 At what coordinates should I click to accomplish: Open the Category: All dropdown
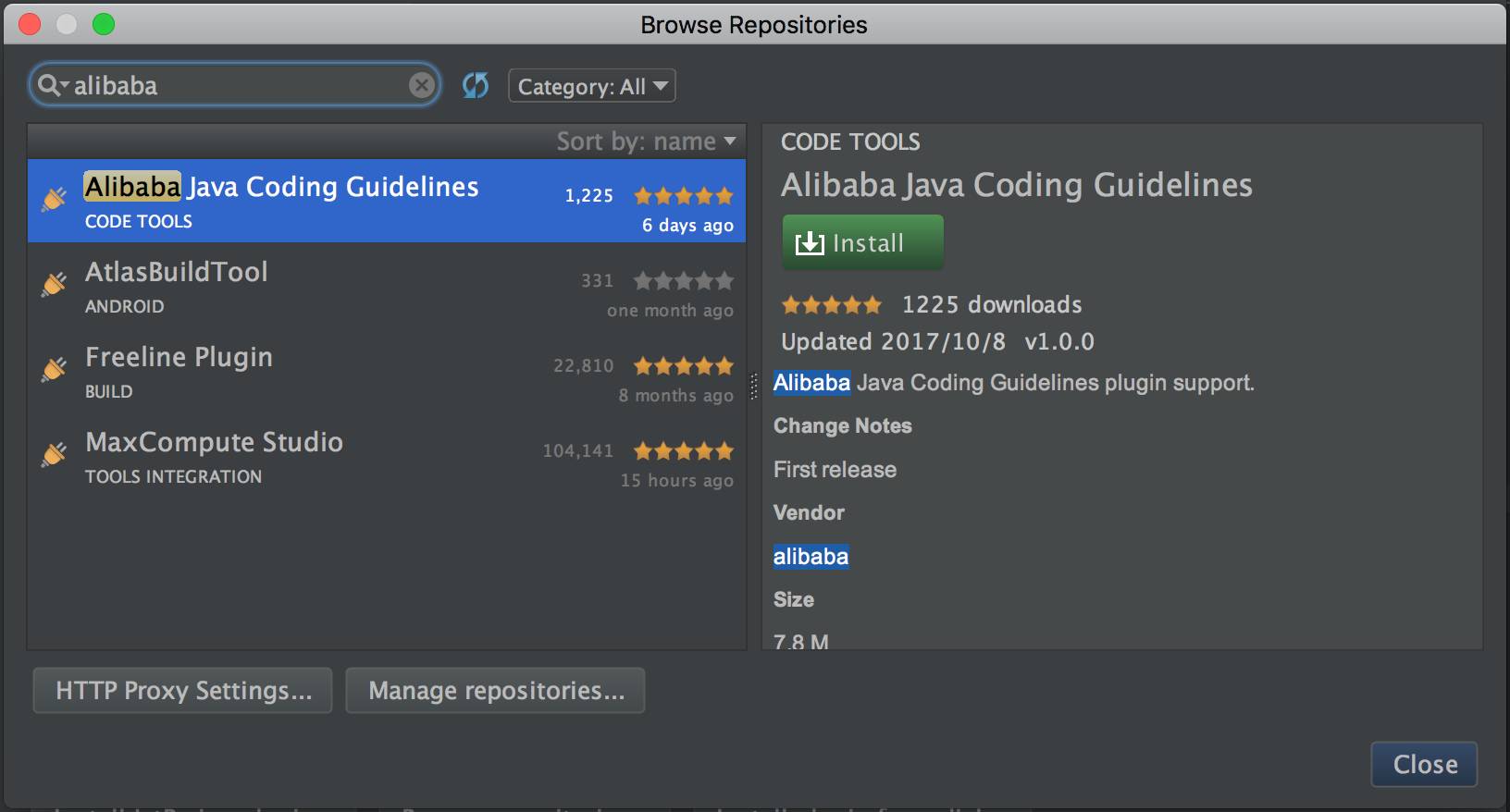tap(592, 86)
